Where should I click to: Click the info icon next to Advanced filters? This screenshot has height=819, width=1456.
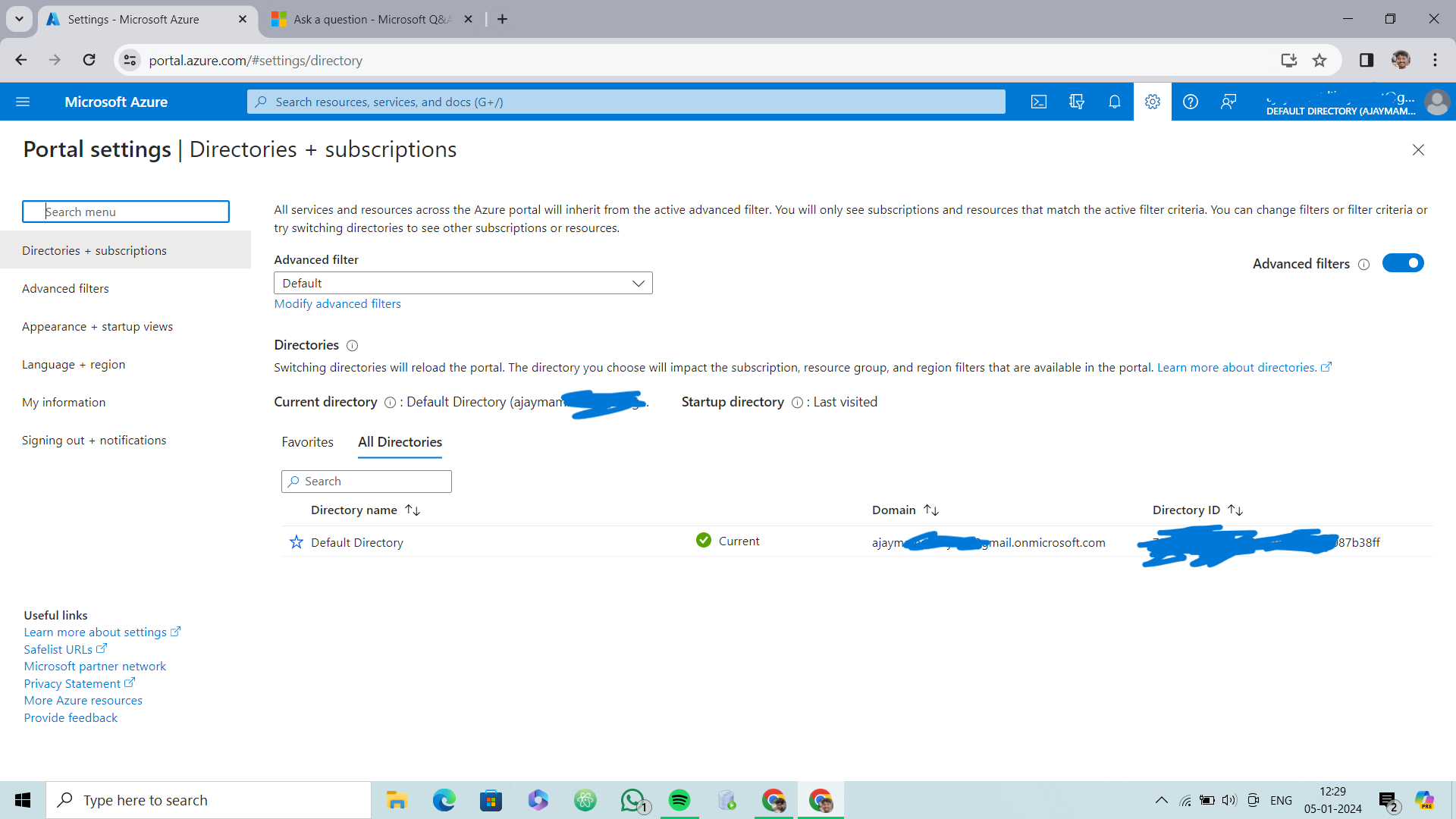tap(1363, 264)
